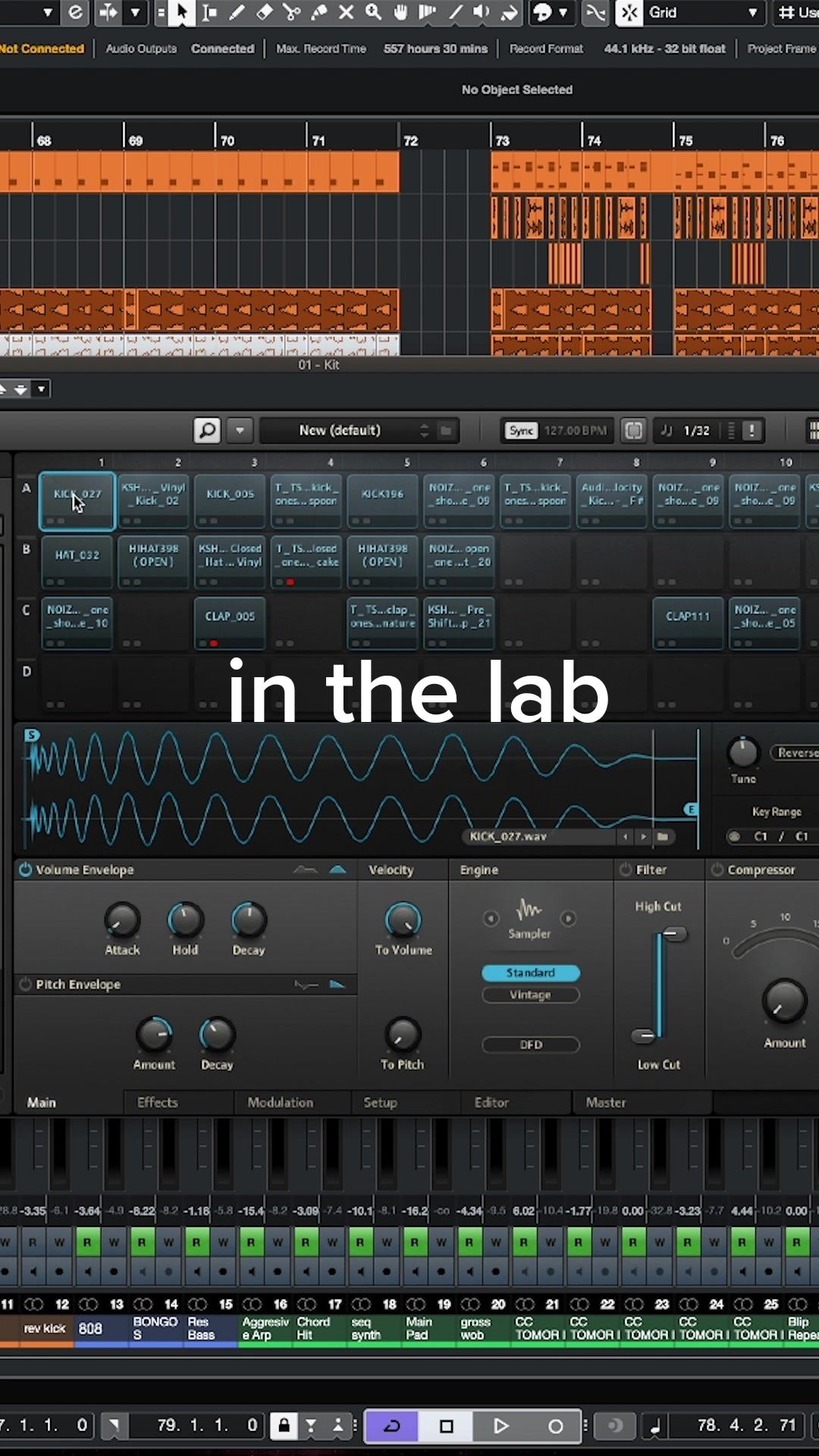Screen dimensions: 819x1456
Task: Enable the Filter section power button
Action: click(626, 870)
